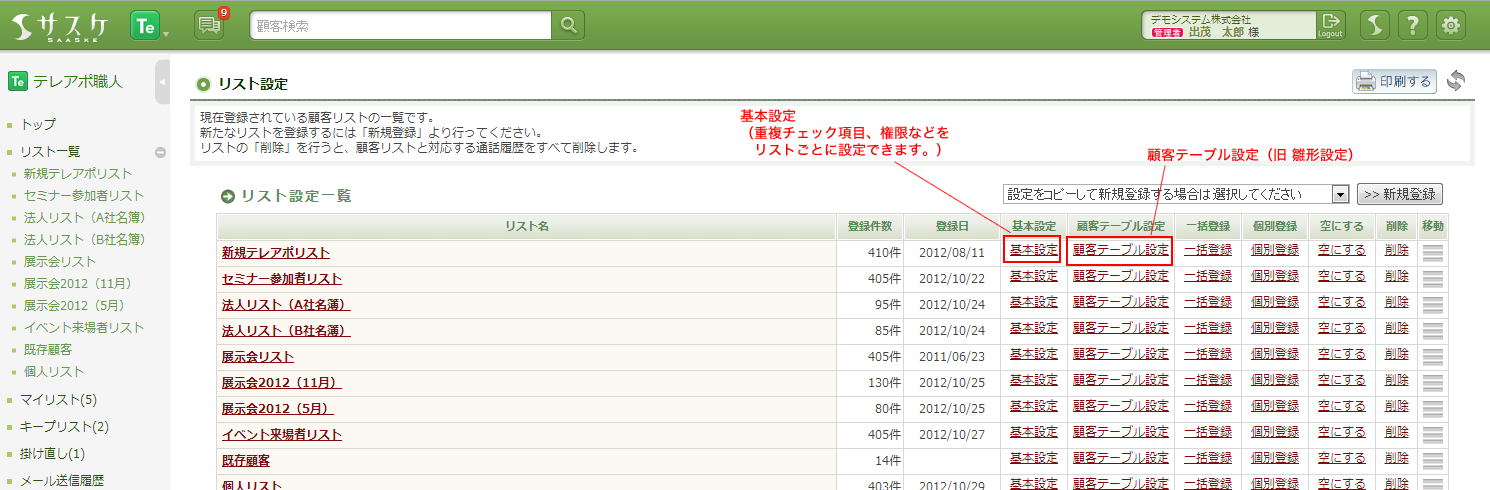Screen dimensions: 1490x490
Task: Open the Te product switcher icon
Action: click(x=146, y=27)
